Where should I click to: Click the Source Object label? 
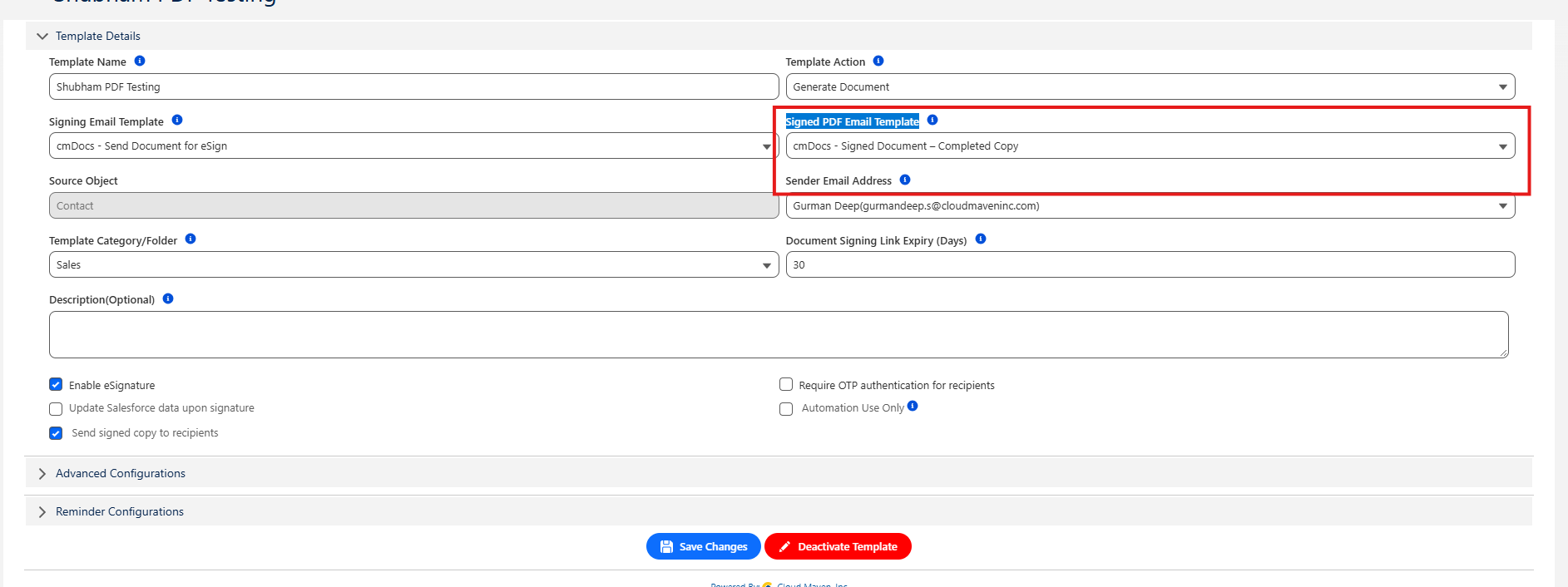click(83, 180)
